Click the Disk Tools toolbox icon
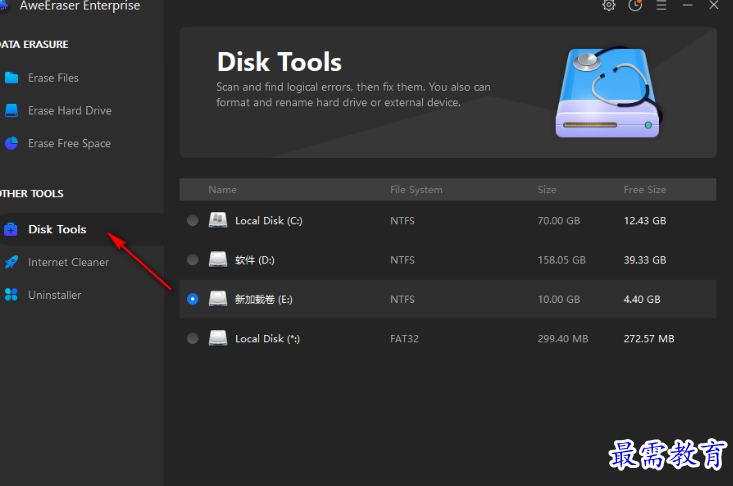 click(x=11, y=230)
